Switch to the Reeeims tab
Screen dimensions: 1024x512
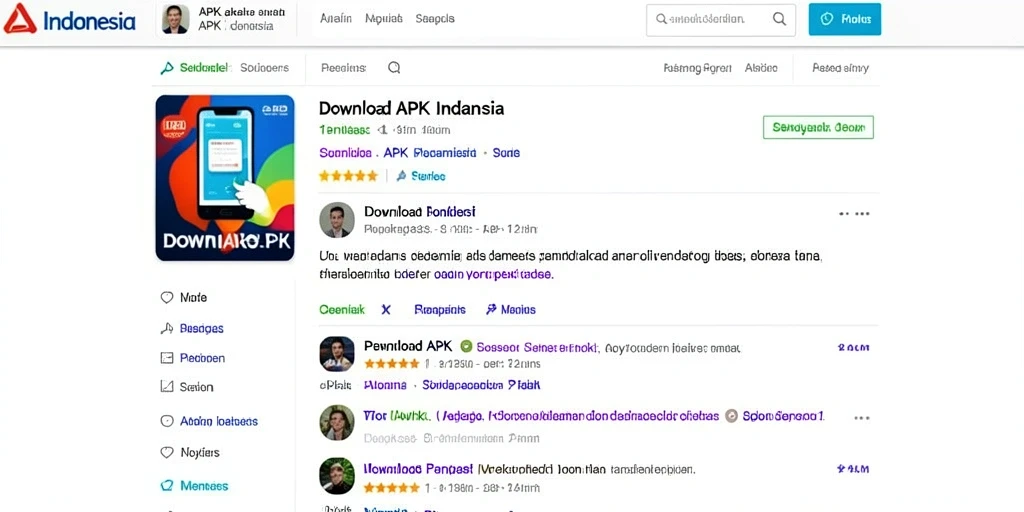tap(344, 67)
